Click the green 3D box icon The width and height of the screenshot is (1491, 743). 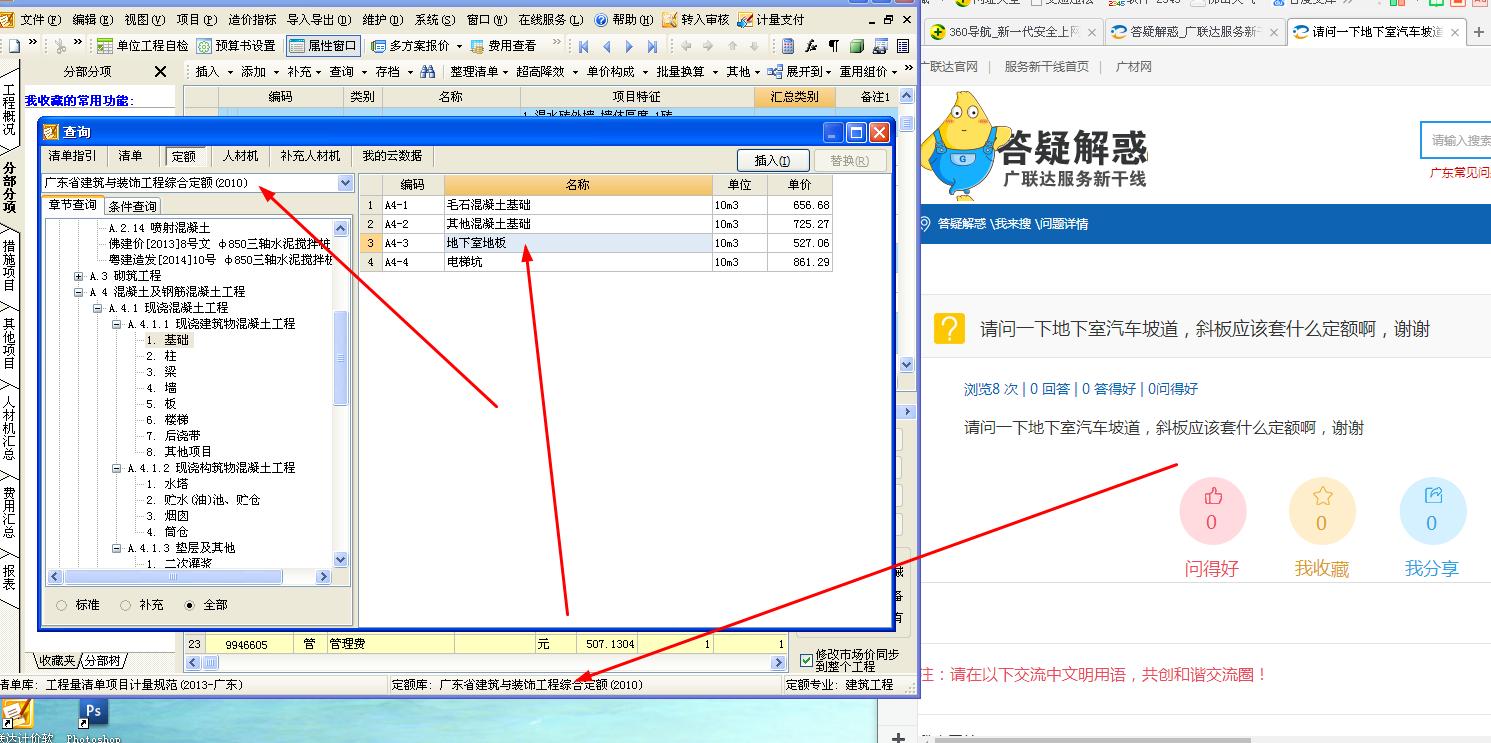pyautogui.click(x=857, y=46)
